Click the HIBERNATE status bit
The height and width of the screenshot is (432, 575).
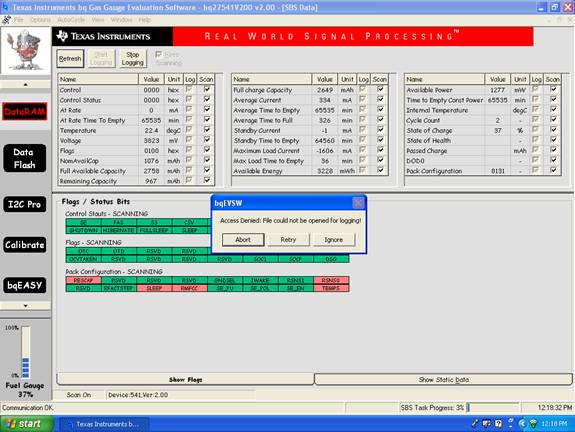coord(118,230)
